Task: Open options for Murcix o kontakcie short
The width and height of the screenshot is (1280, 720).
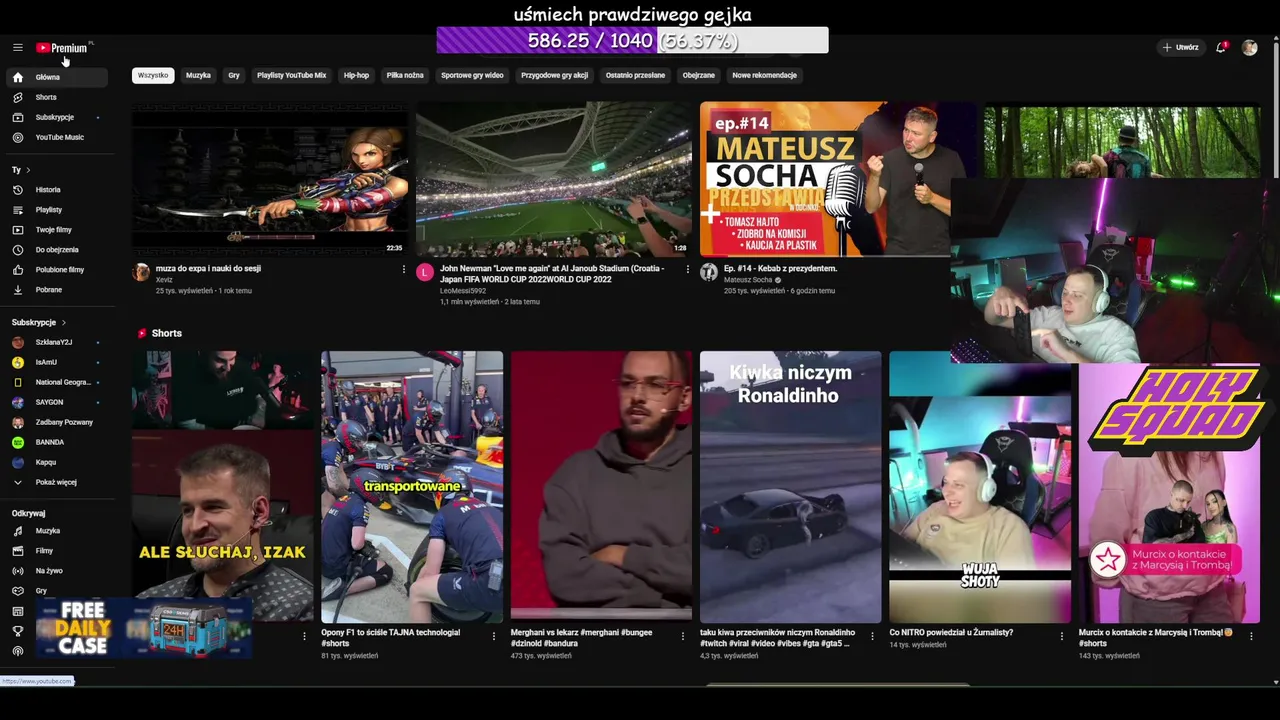Action: [1252, 635]
